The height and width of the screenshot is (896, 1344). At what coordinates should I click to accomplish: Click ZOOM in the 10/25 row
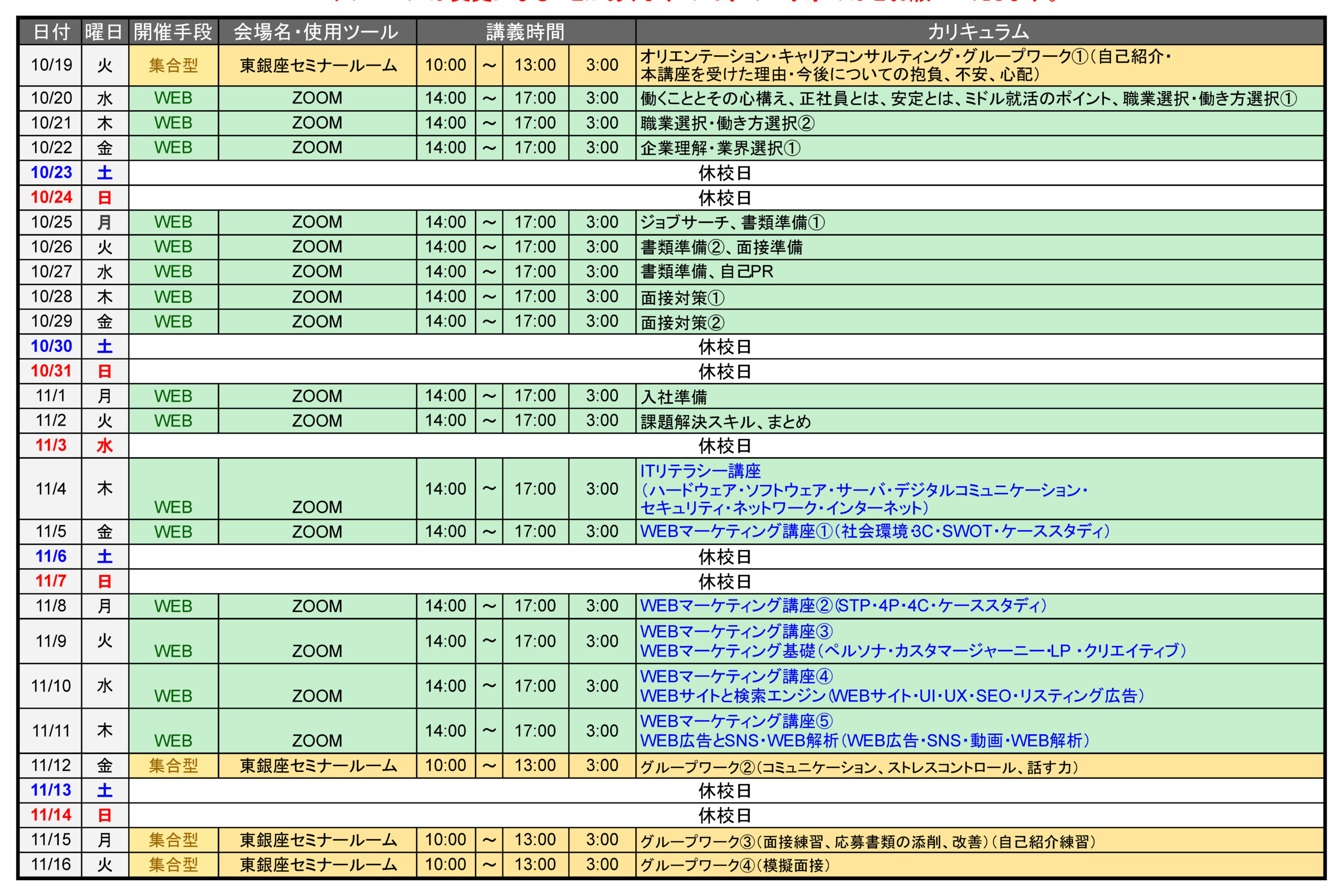click(x=317, y=222)
